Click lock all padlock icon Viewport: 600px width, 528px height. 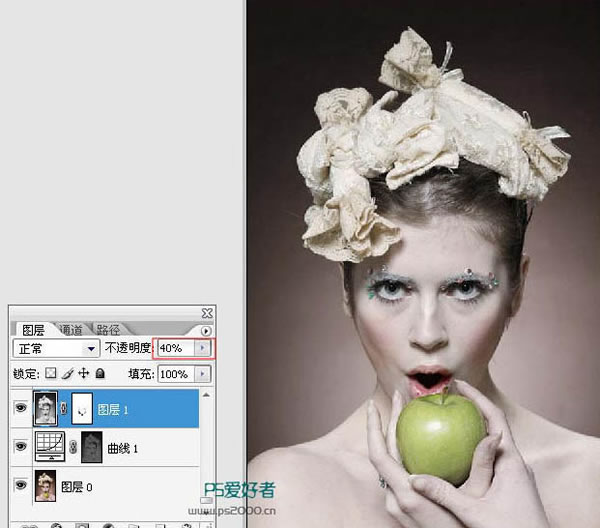99,374
